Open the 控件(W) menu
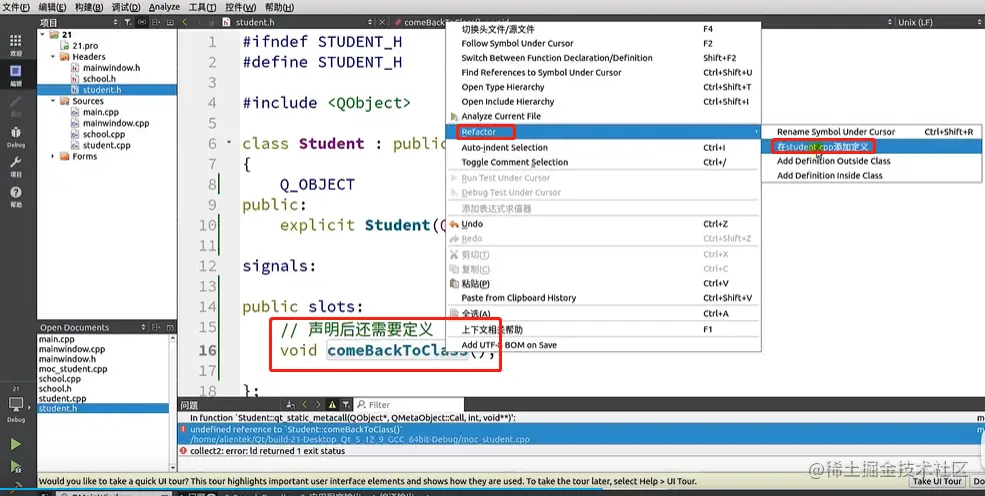The height and width of the screenshot is (496, 985). coord(241,7)
